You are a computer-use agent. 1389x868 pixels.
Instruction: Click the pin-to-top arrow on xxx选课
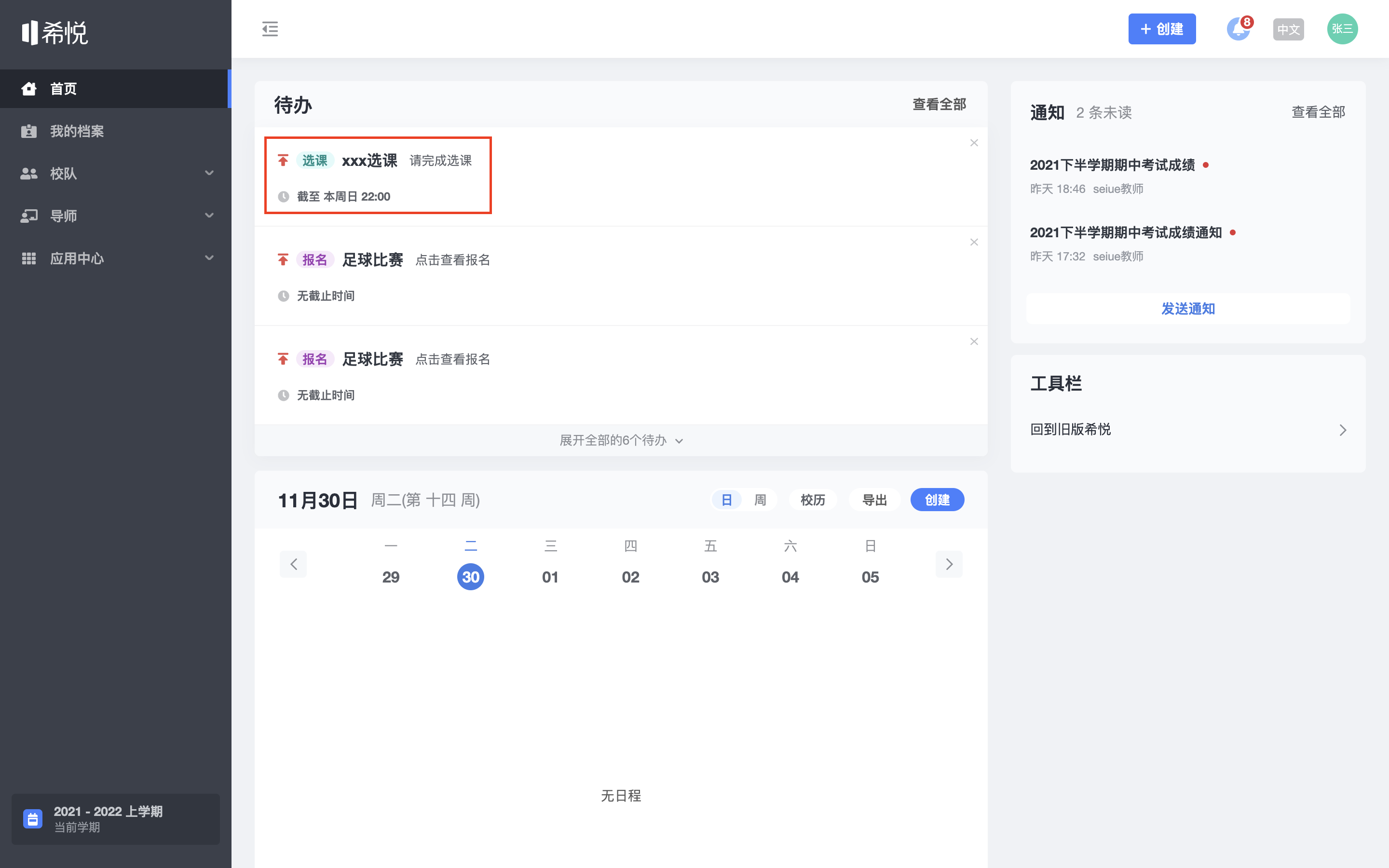(283, 160)
